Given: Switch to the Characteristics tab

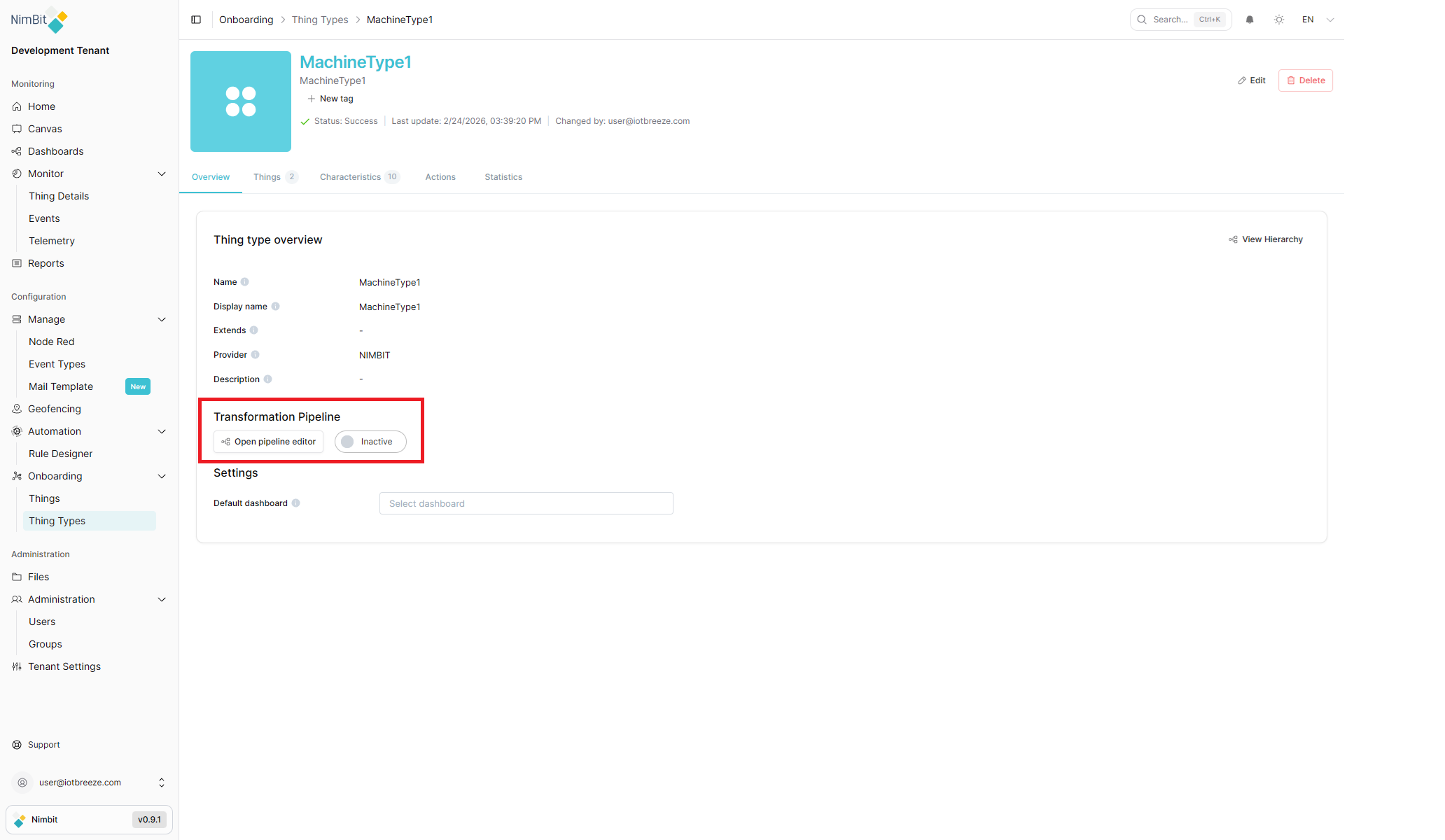Looking at the screenshot, I should coord(352,177).
